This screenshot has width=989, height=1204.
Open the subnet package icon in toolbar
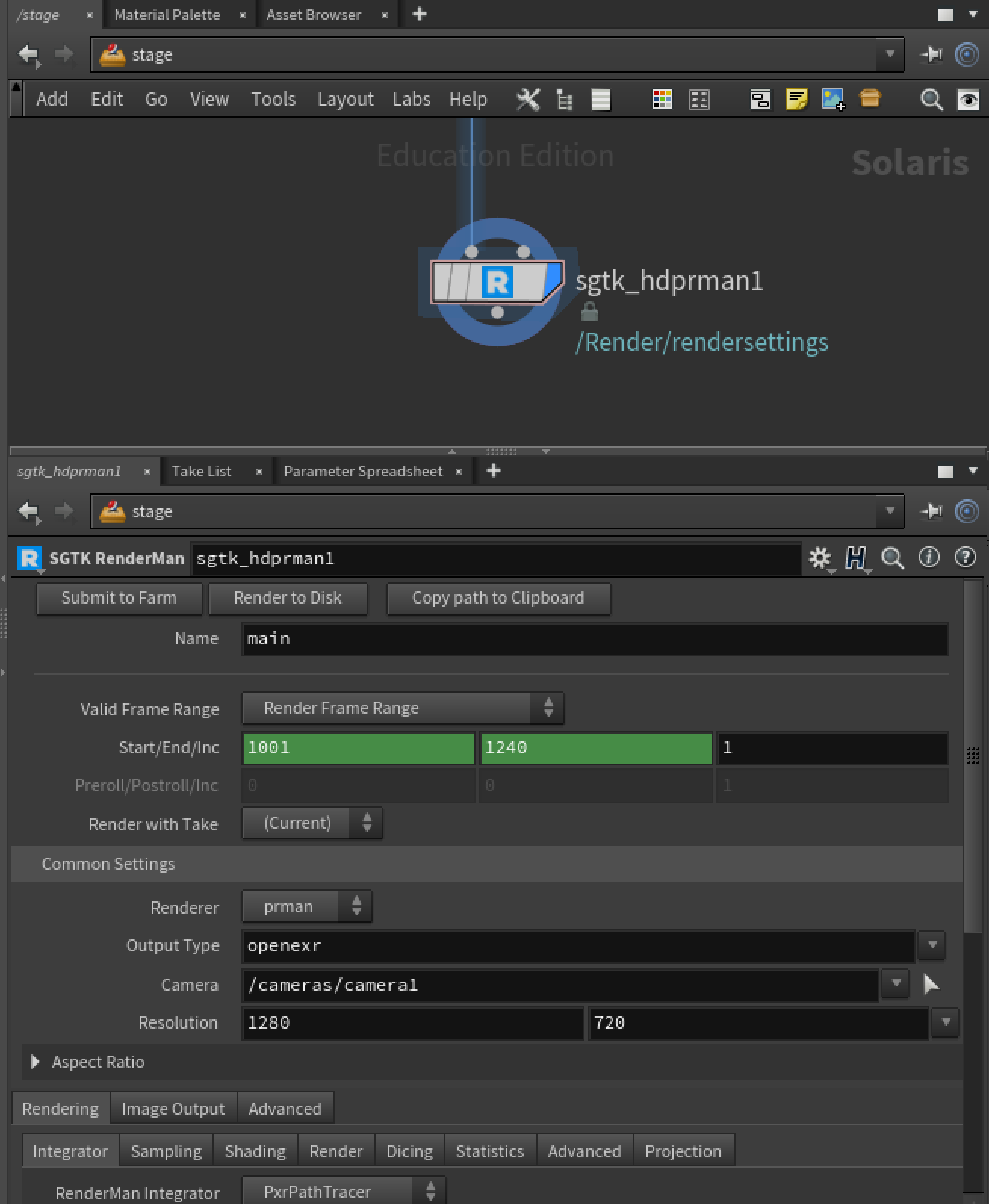coord(870,98)
